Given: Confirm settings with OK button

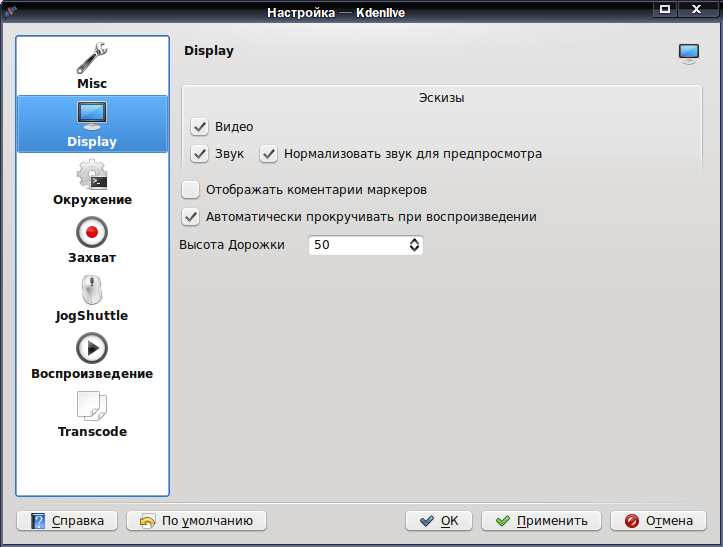Looking at the screenshot, I should coord(439,521).
